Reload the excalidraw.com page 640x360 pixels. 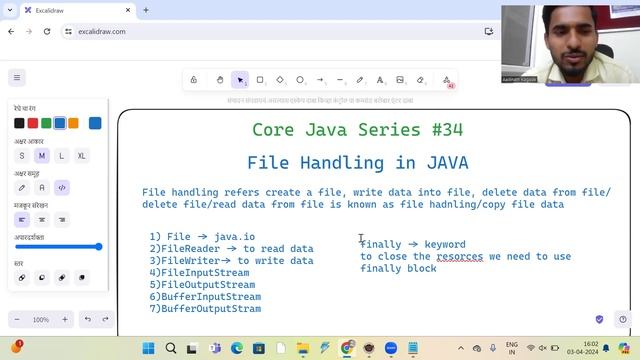(x=47, y=31)
